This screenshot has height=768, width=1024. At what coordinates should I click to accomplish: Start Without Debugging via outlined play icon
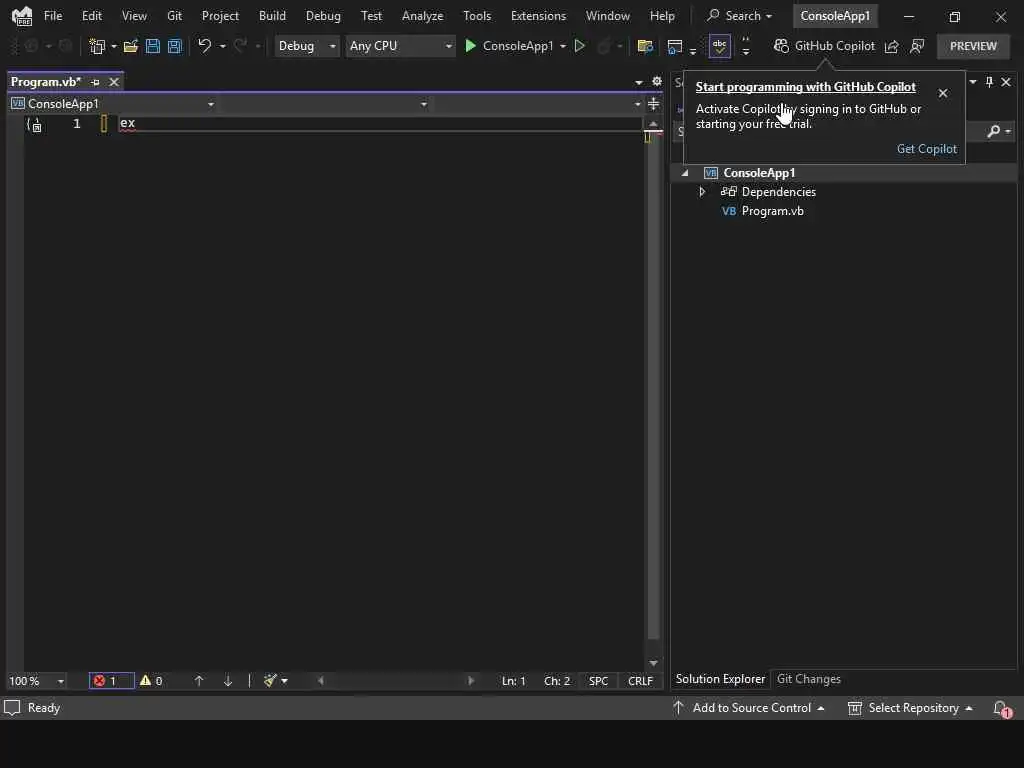coord(579,46)
